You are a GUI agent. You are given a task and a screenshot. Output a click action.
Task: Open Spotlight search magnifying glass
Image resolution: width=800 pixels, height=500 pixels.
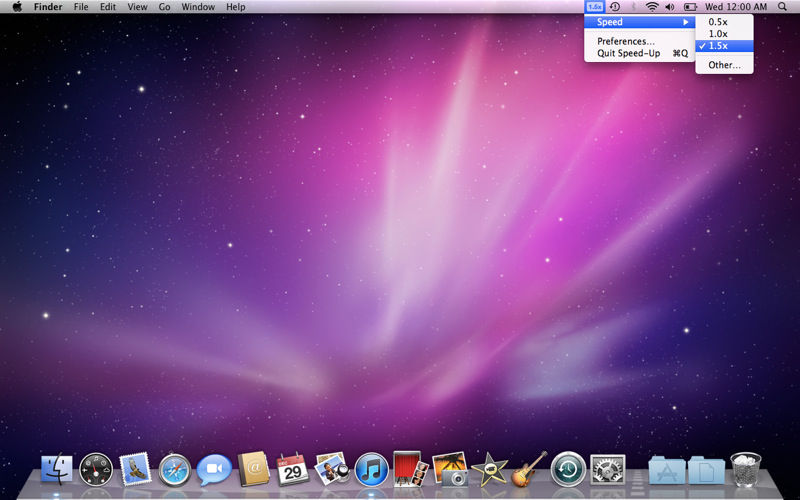pyautogui.click(x=782, y=7)
